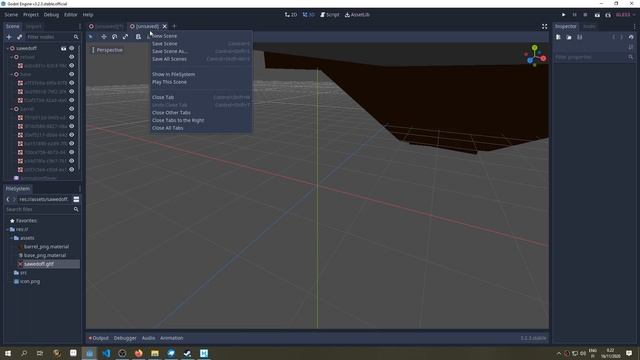Screen dimensions: 640x360
Task: Click the instance scene chain icon
Action: 19,37
